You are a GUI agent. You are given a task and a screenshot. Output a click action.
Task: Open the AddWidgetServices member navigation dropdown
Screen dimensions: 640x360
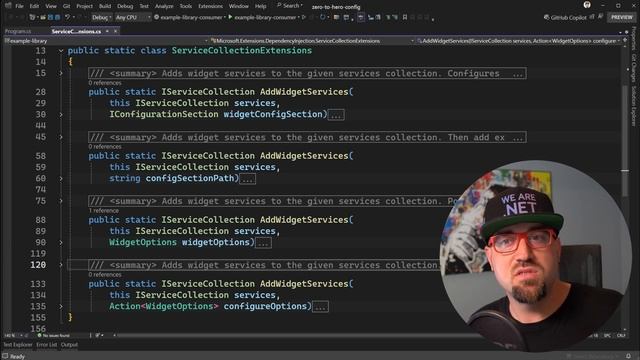click(x=519, y=41)
